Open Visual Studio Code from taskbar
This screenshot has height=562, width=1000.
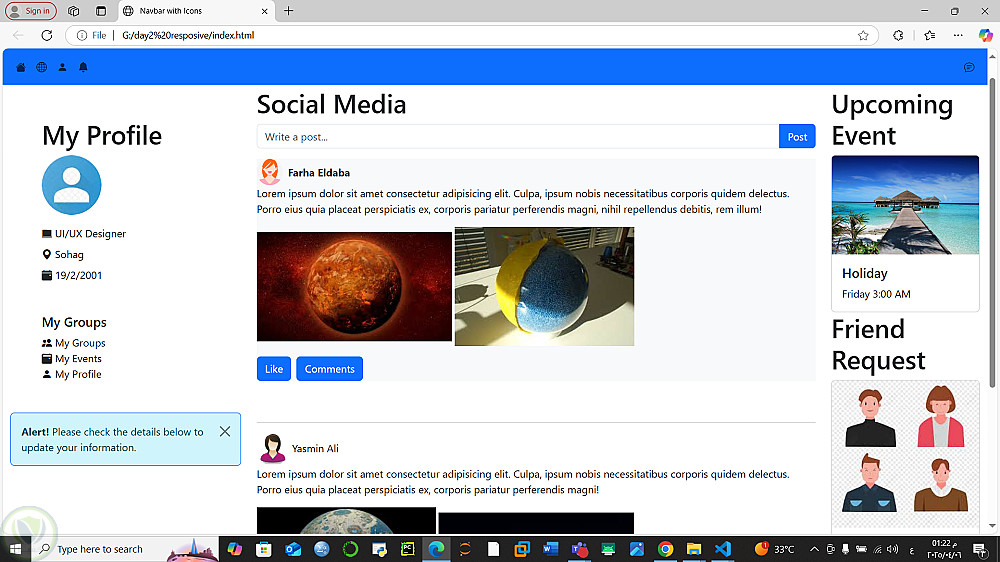pyautogui.click(x=723, y=549)
